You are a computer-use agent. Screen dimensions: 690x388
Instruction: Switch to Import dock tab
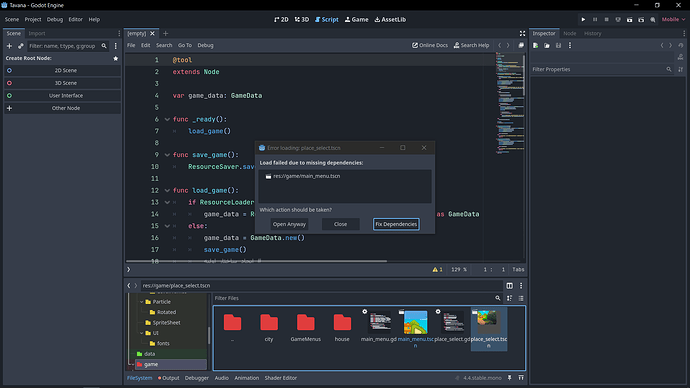(x=37, y=33)
